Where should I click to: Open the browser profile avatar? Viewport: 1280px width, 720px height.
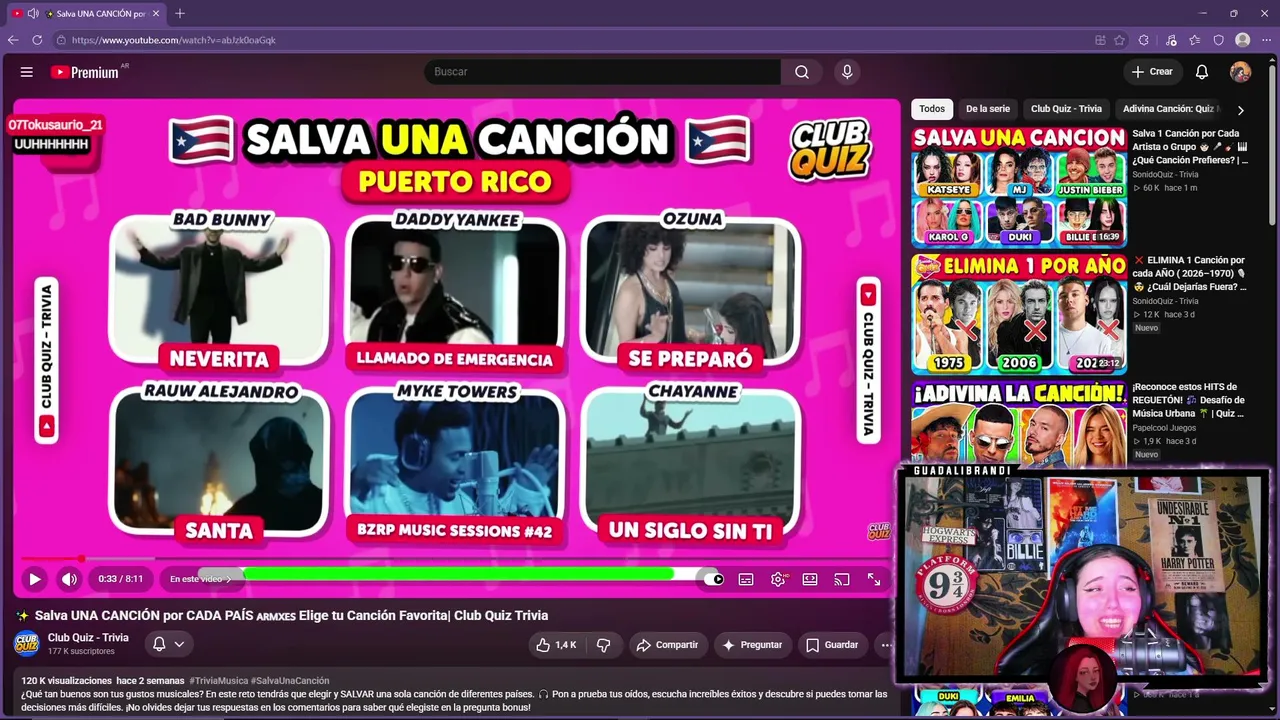pyautogui.click(x=1243, y=40)
